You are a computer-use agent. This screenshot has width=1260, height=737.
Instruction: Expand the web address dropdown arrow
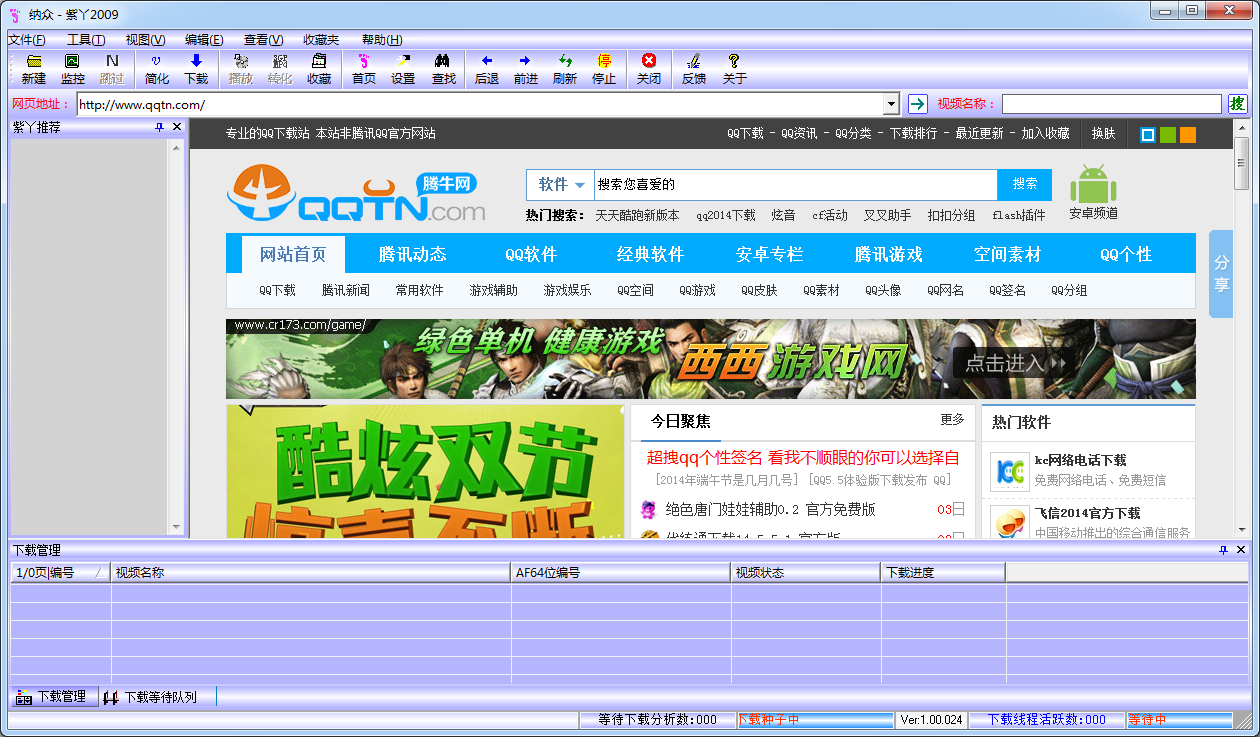pyautogui.click(x=891, y=104)
